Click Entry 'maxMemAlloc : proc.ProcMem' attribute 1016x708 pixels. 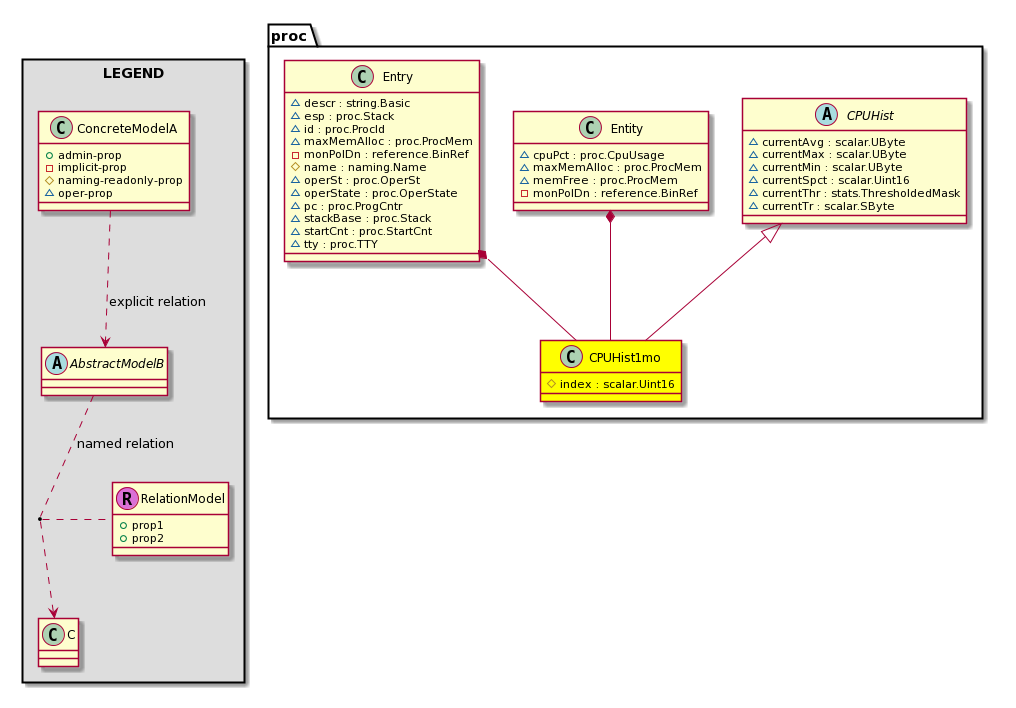click(388, 141)
